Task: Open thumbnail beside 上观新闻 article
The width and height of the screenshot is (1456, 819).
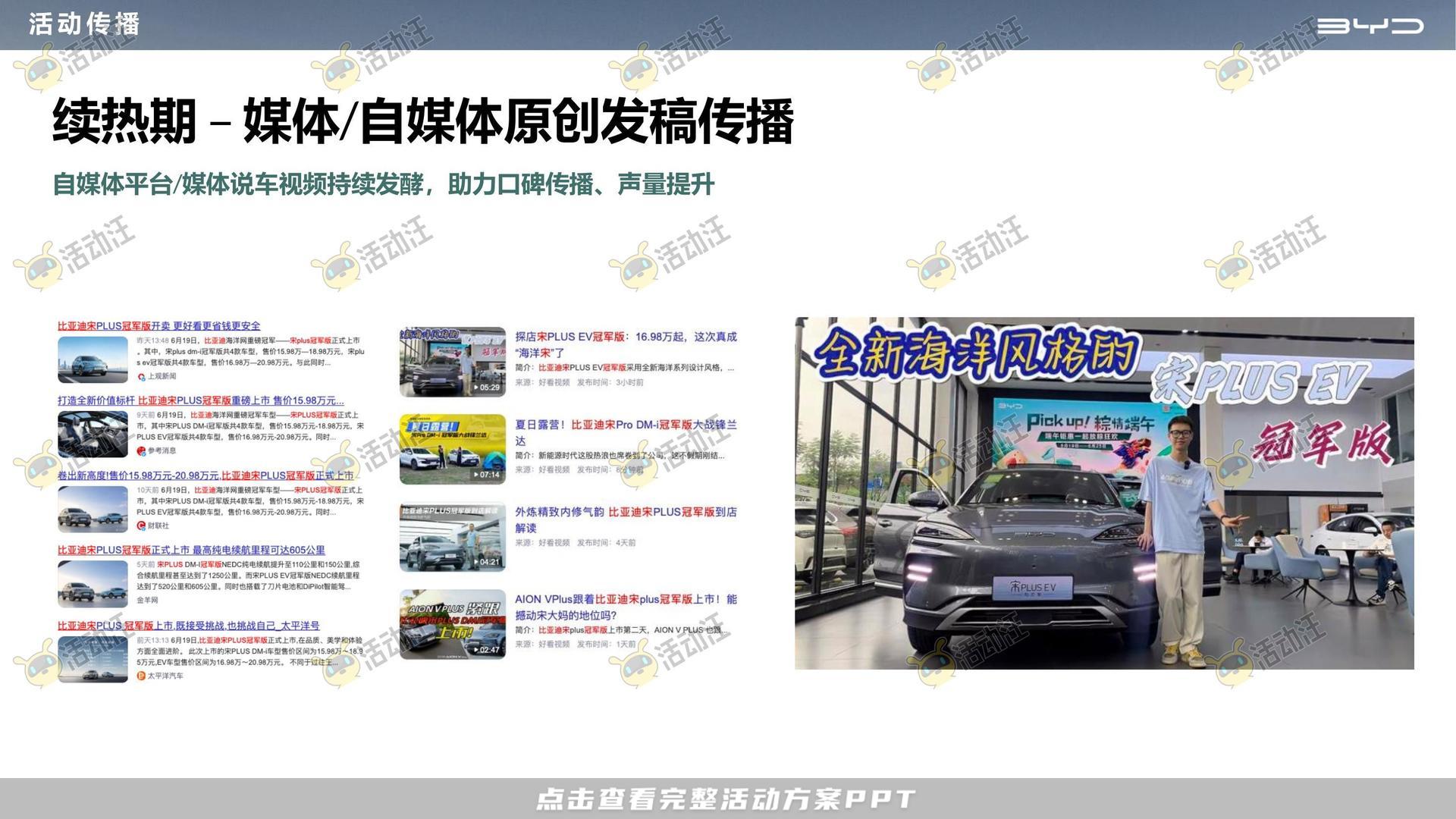Action: pos(93,359)
